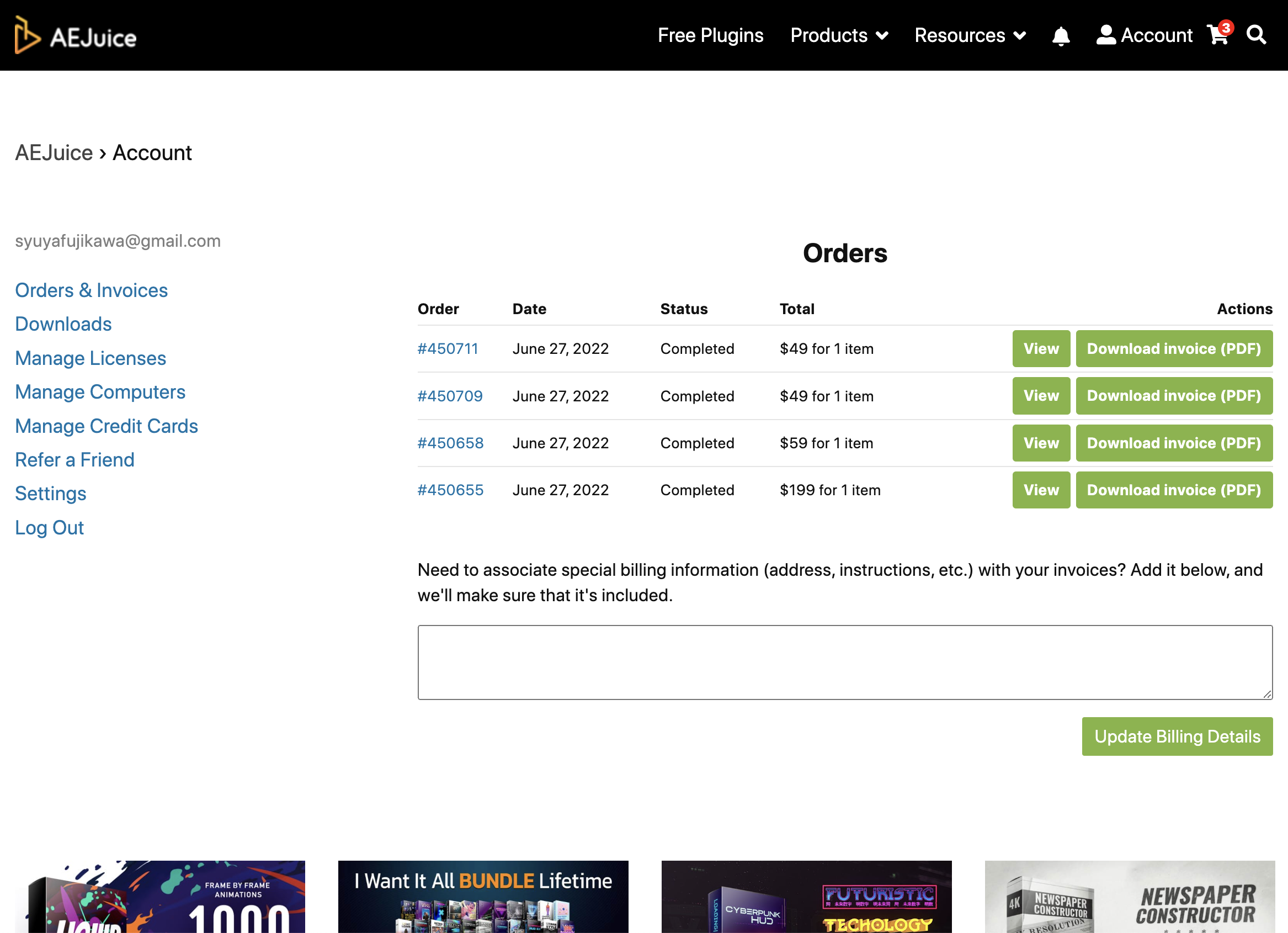1288x933 pixels.
Task: Open Frame by Frame Animations product thumbnail
Action: pos(160,897)
